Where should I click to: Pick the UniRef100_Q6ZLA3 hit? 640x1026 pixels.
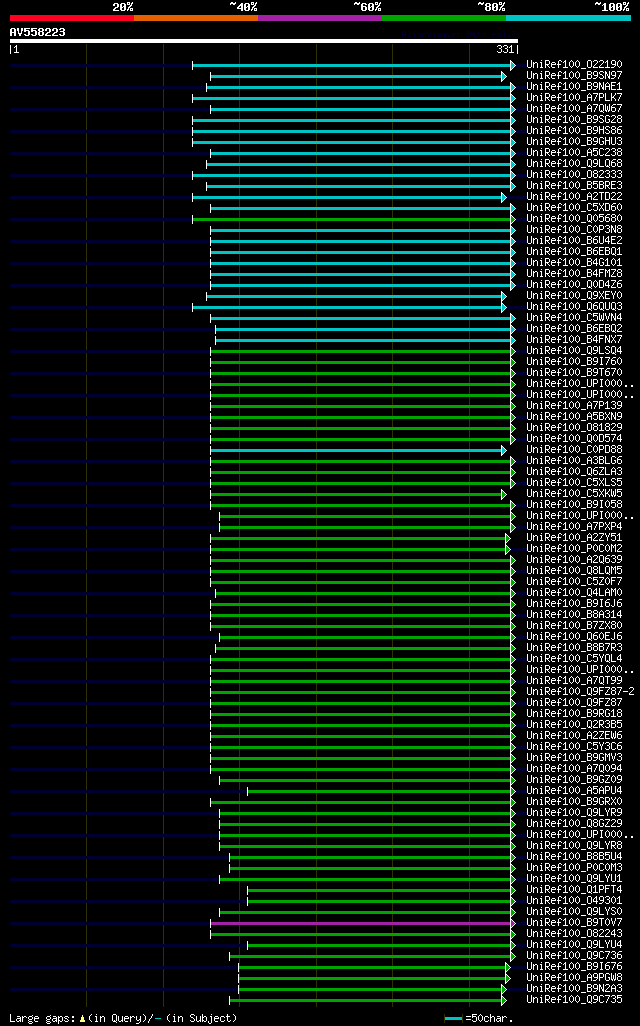pos(574,471)
